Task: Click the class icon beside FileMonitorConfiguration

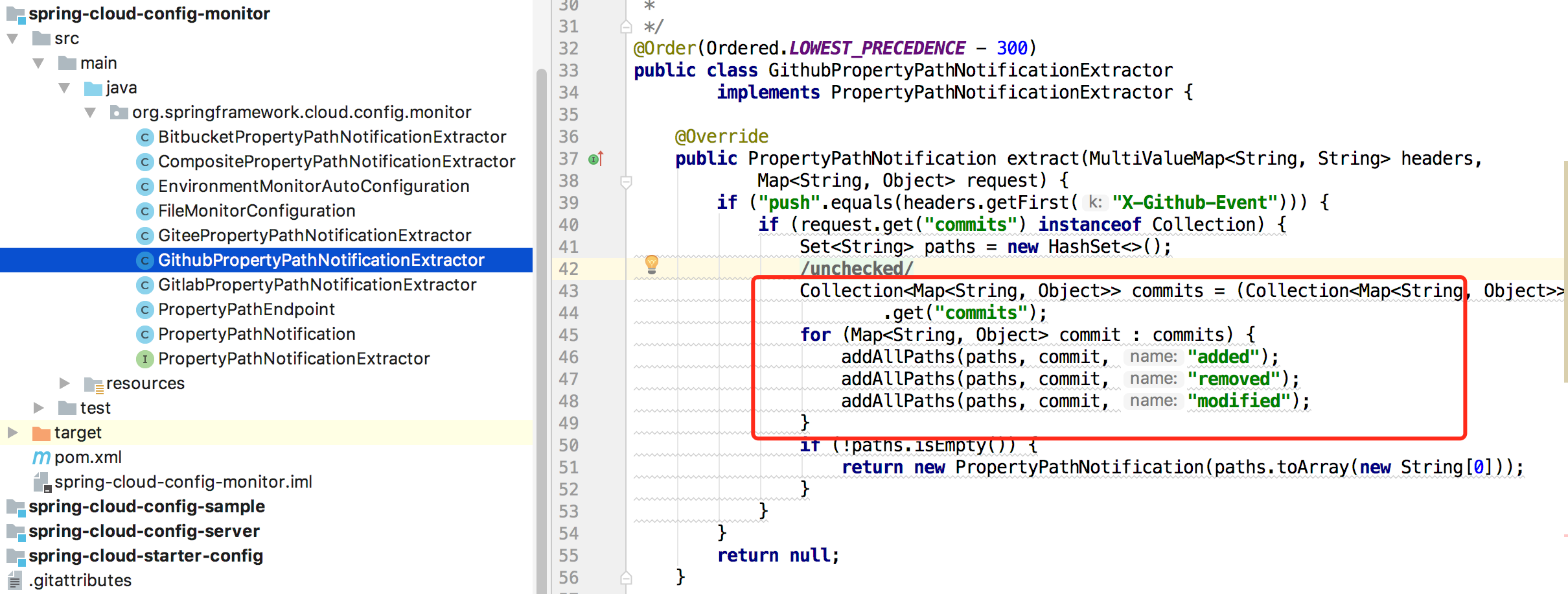Action: point(144,211)
